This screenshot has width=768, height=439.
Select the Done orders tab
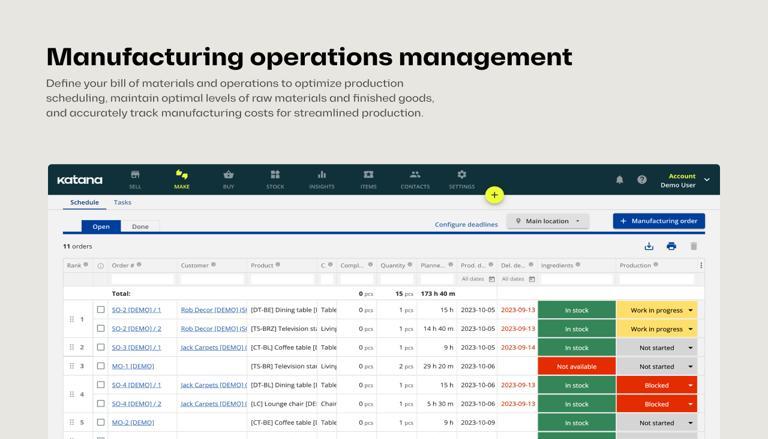click(x=140, y=226)
